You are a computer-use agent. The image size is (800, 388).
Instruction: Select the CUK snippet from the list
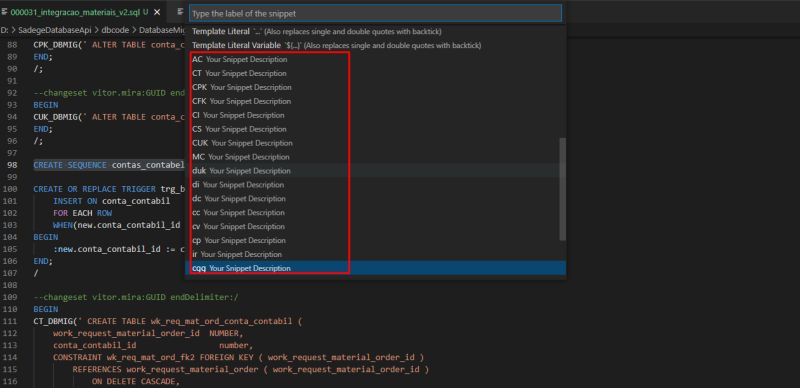tap(376, 143)
